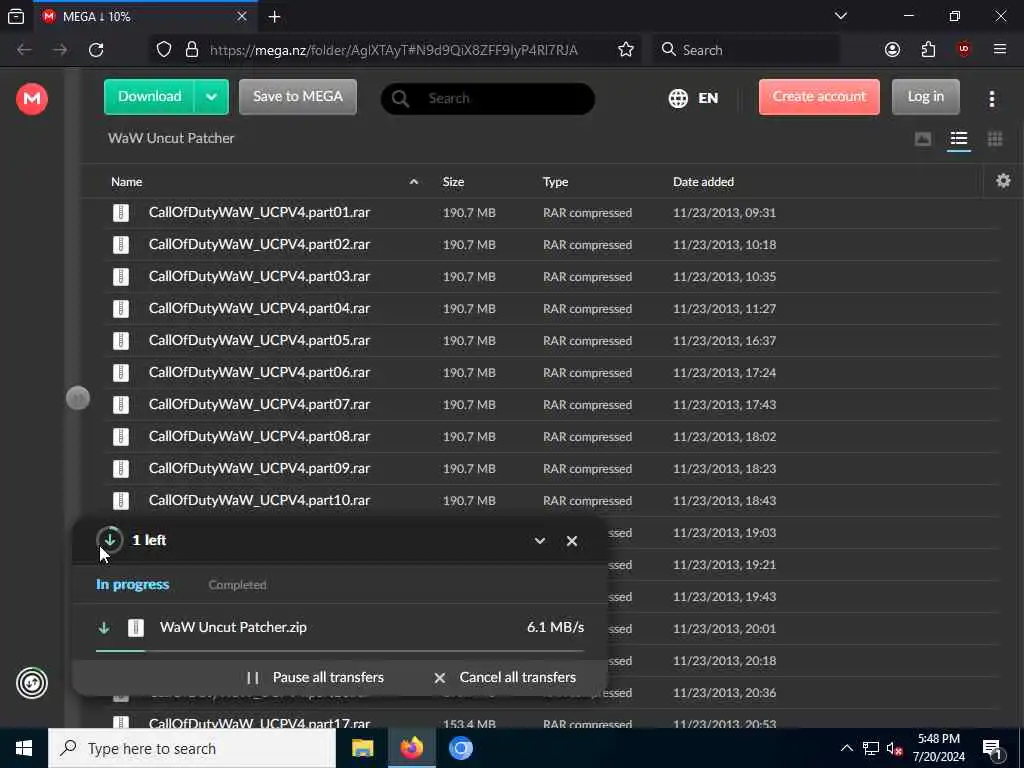The image size is (1024, 768).
Task: Open Firefox hamburger application menu
Action: point(999,50)
